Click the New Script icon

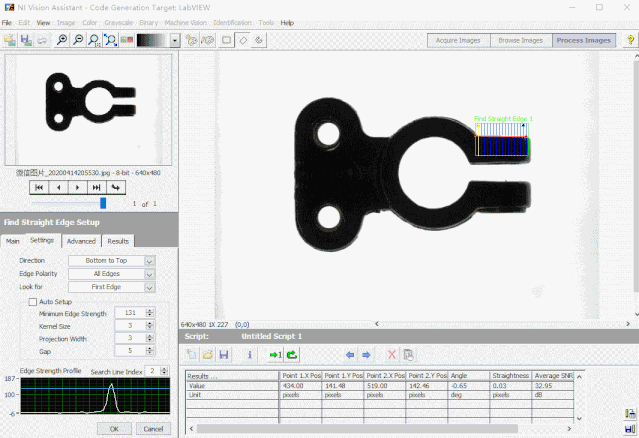191,354
